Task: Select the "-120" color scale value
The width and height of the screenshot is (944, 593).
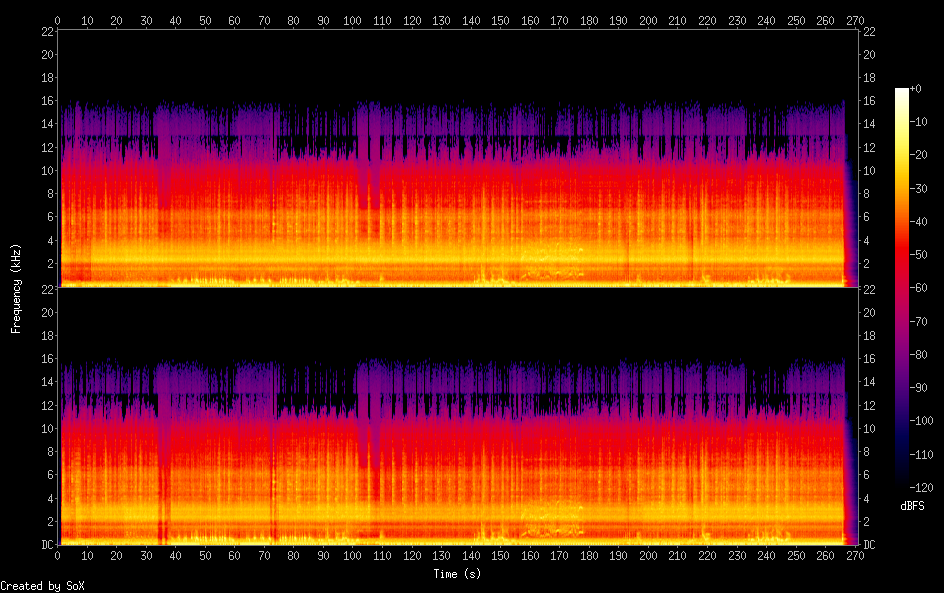Action: [921, 488]
